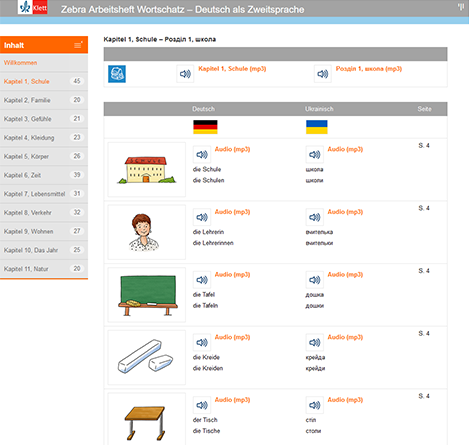The width and height of the screenshot is (469, 445).
Task: Click the Ukrainian flag
Action: coord(317,127)
